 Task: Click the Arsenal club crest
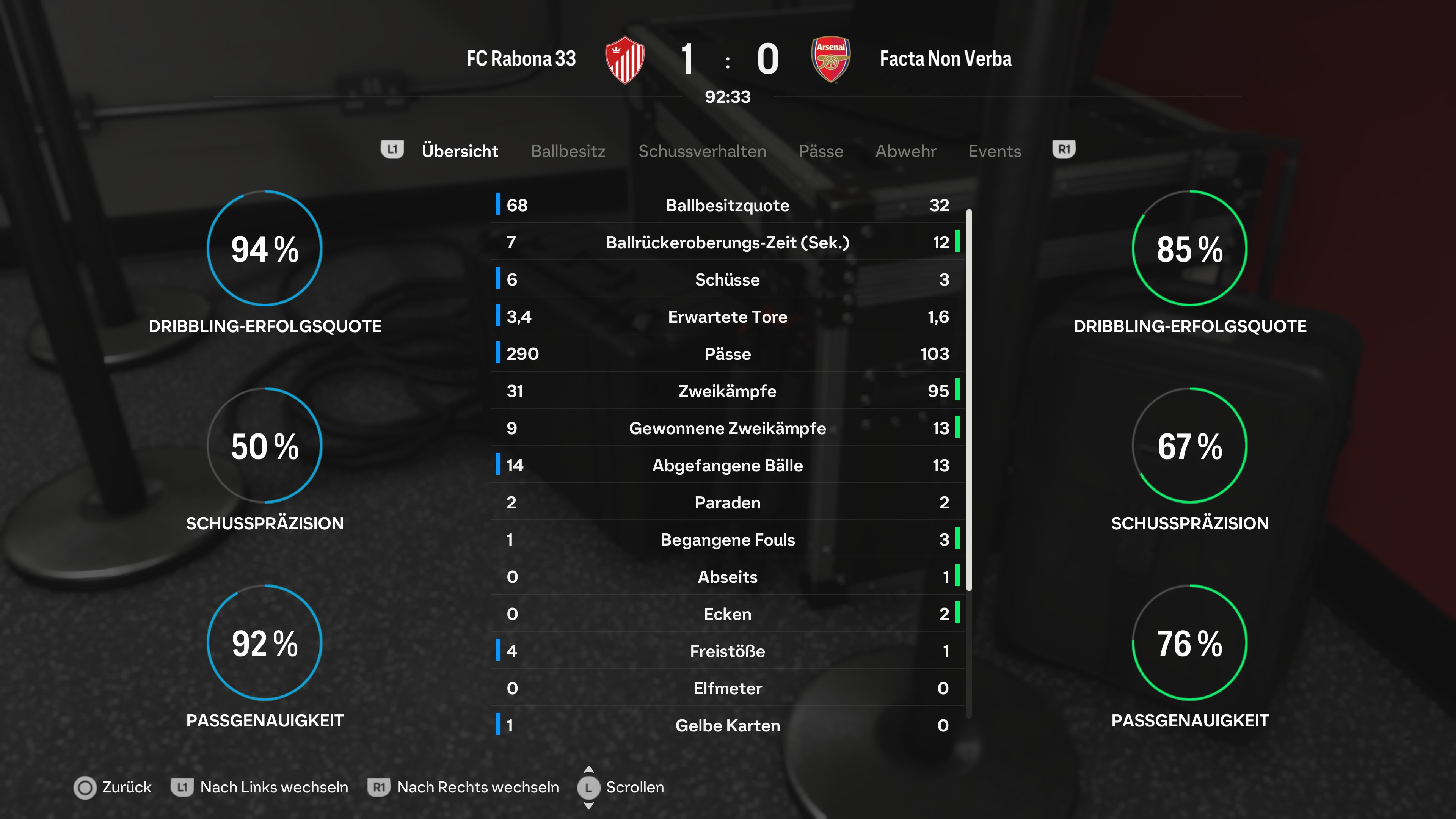[830, 60]
